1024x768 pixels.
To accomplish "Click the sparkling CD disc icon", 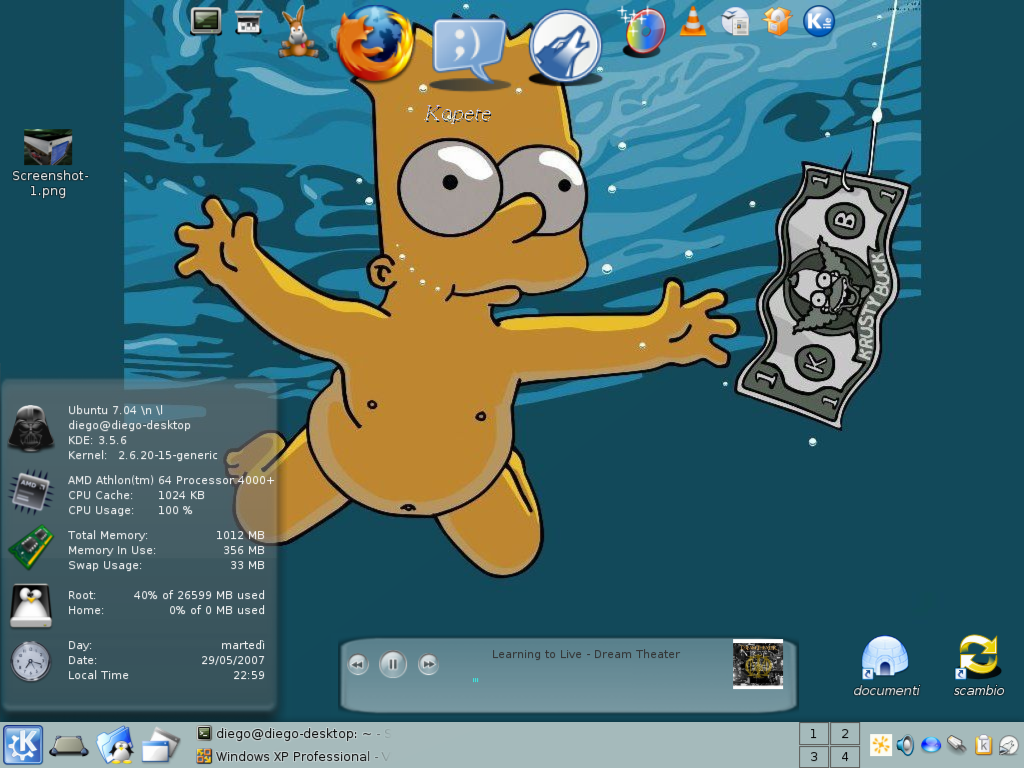I will tap(643, 30).
